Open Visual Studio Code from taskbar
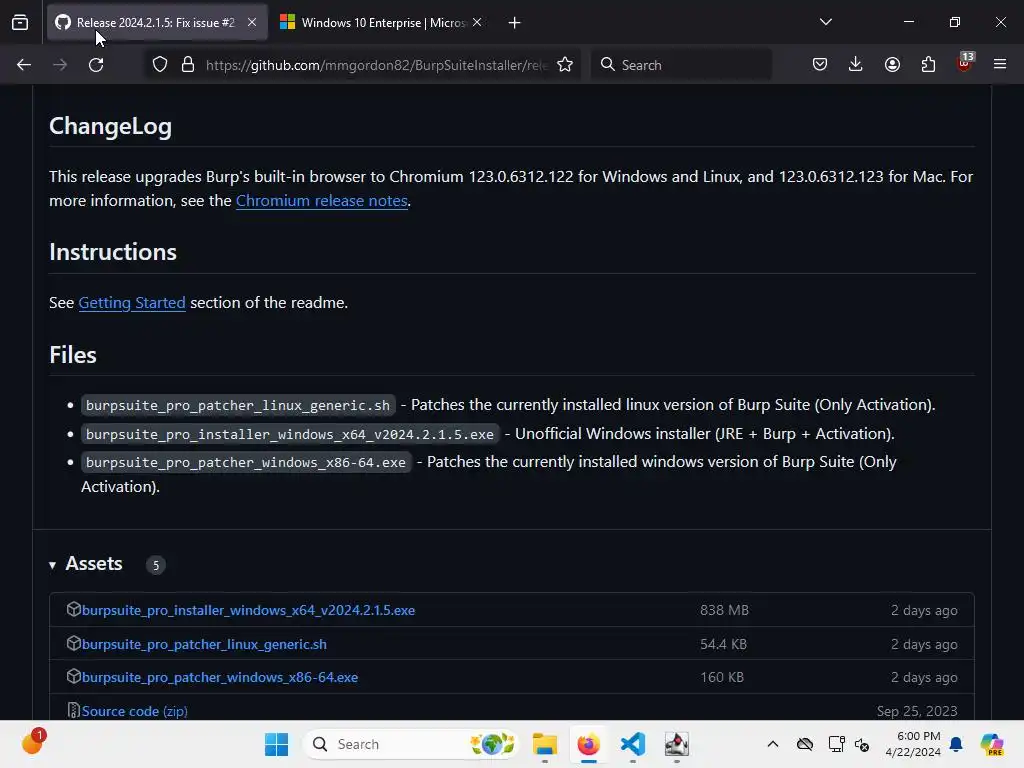This screenshot has width=1024, height=768. [633, 744]
